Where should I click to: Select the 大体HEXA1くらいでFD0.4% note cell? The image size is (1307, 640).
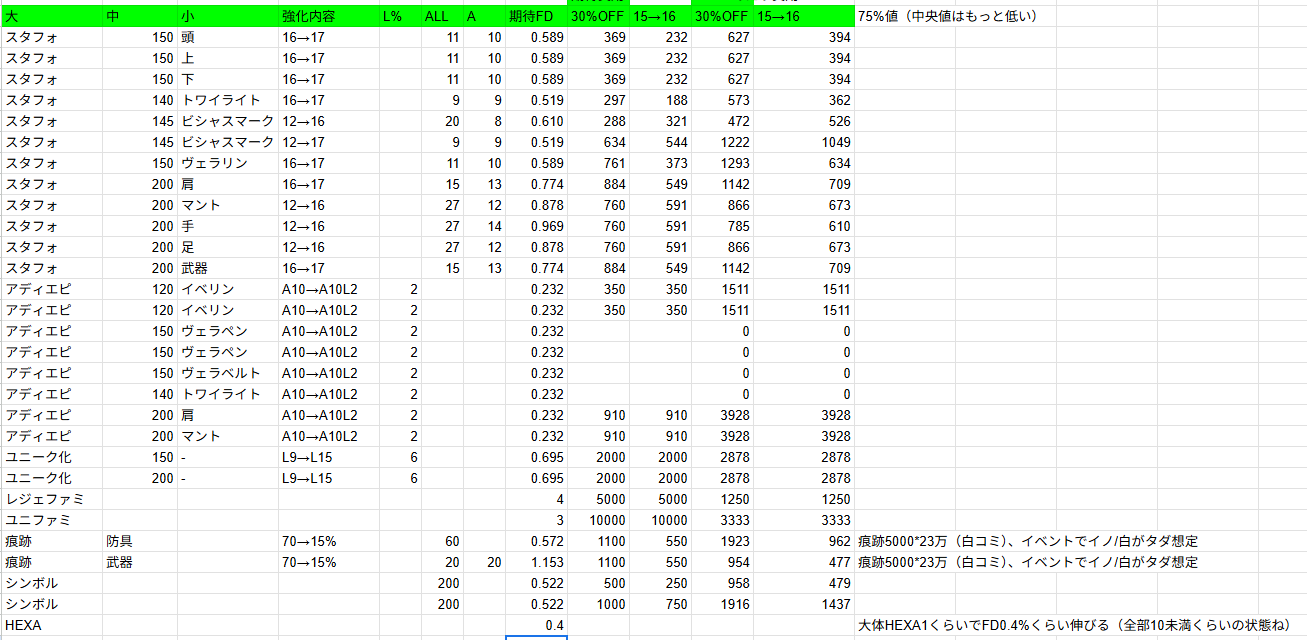click(x=1075, y=625)
